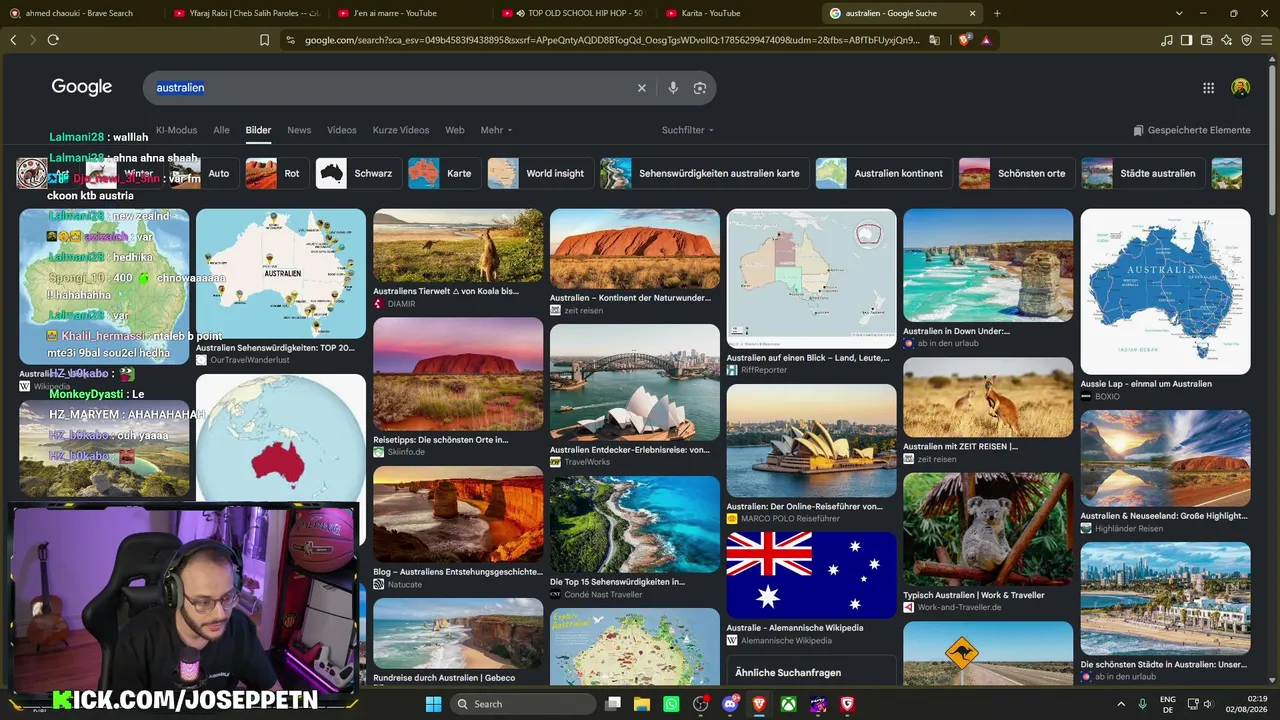This screenshot has height=720, width=1280.
Task: Select the Web tab
Action: point(455,130)
